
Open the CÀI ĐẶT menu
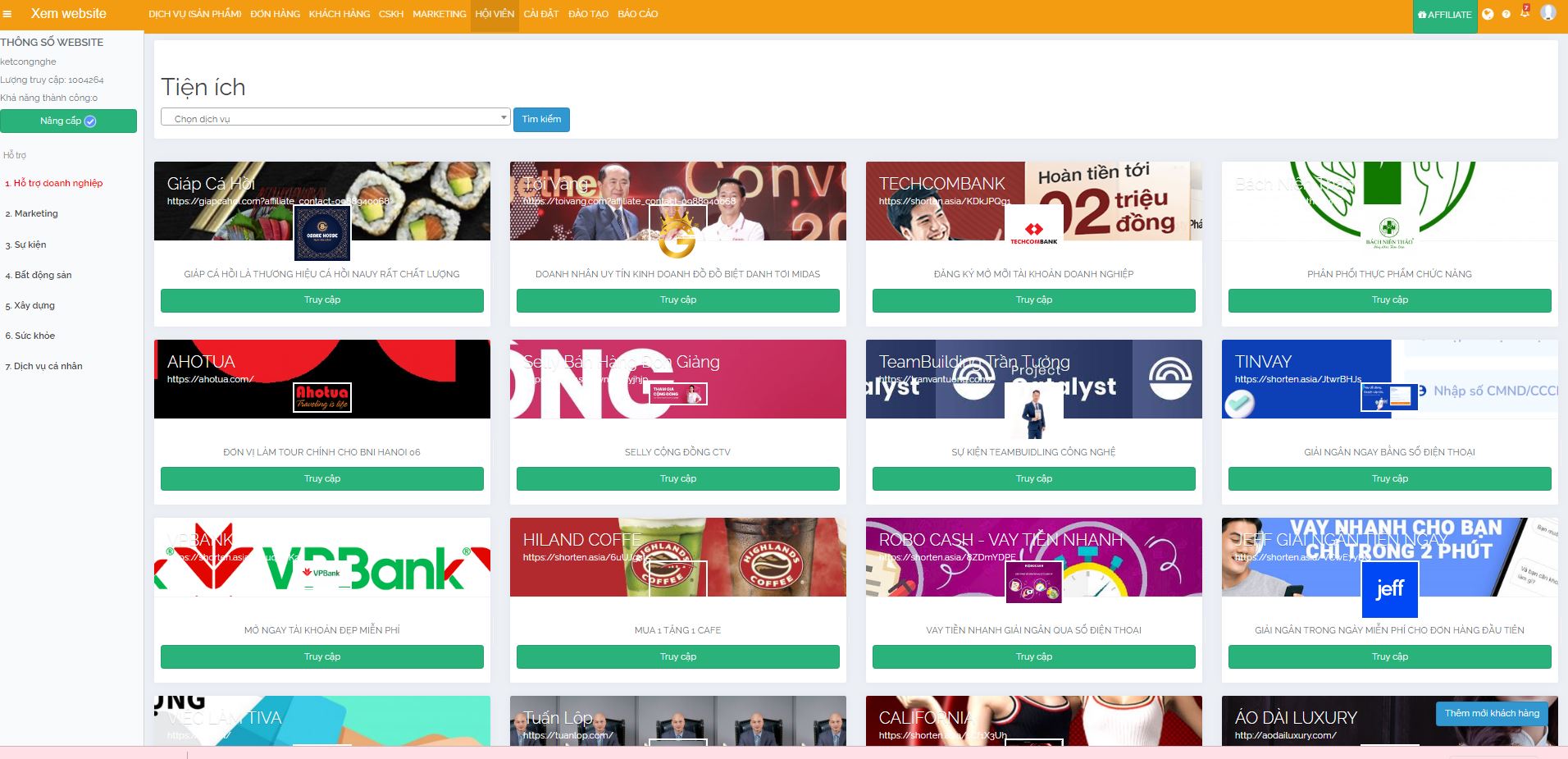(x=541, y=14)
